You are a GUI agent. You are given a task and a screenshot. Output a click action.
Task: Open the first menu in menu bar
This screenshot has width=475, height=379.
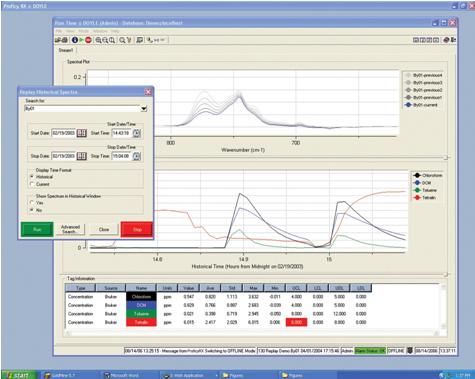coord(59,31)
